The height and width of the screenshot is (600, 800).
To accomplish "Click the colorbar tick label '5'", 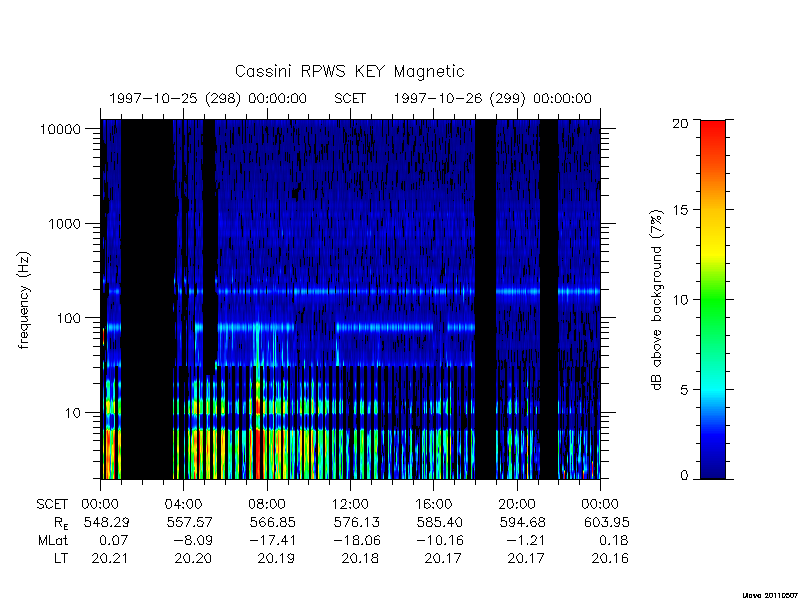I will (x=684, y=390).
